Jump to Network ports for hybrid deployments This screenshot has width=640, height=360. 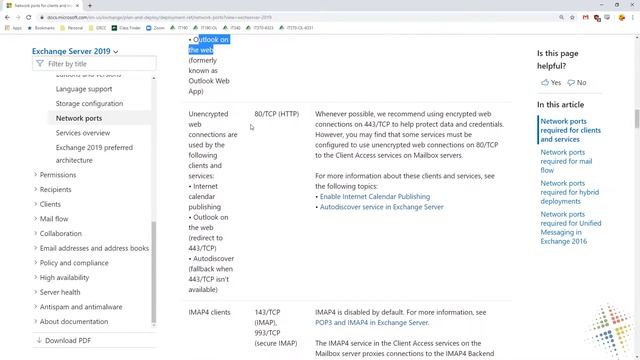570,192
